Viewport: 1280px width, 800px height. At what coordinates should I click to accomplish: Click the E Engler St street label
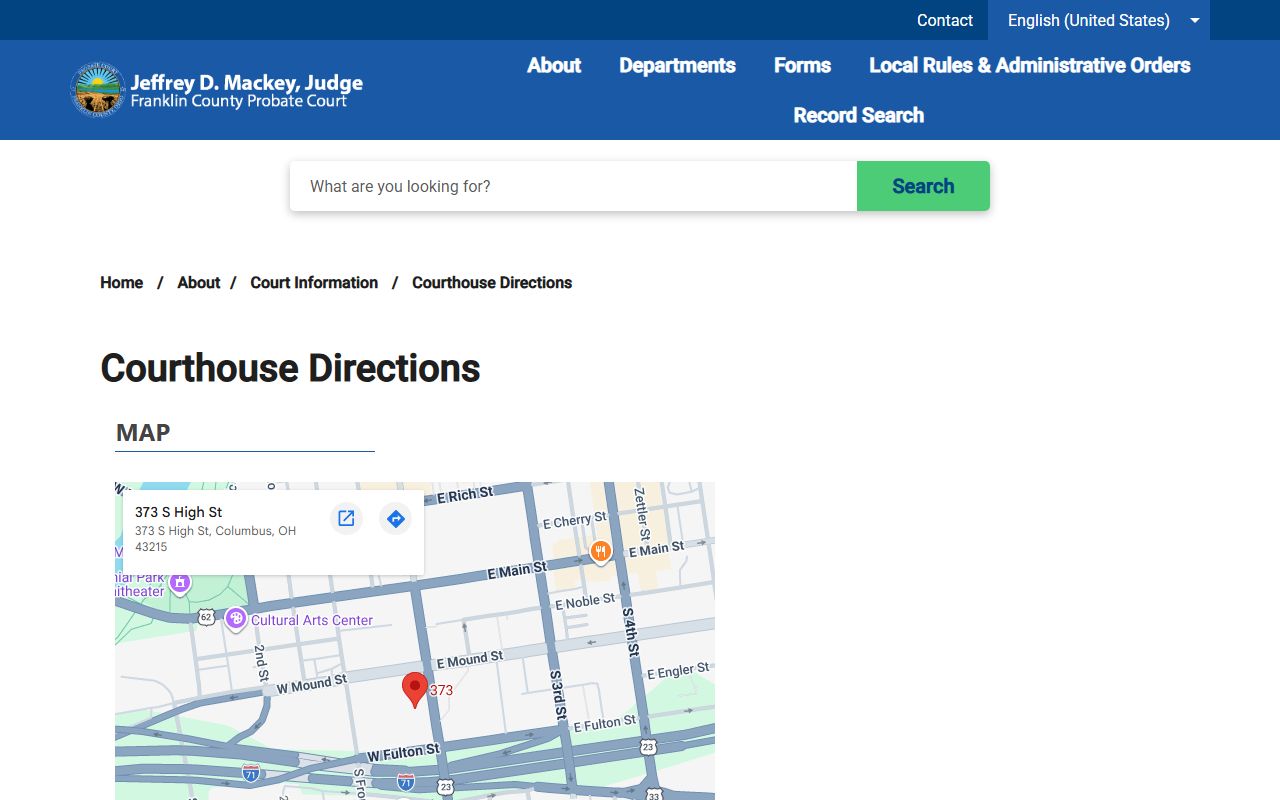click(x=678, y=671)
